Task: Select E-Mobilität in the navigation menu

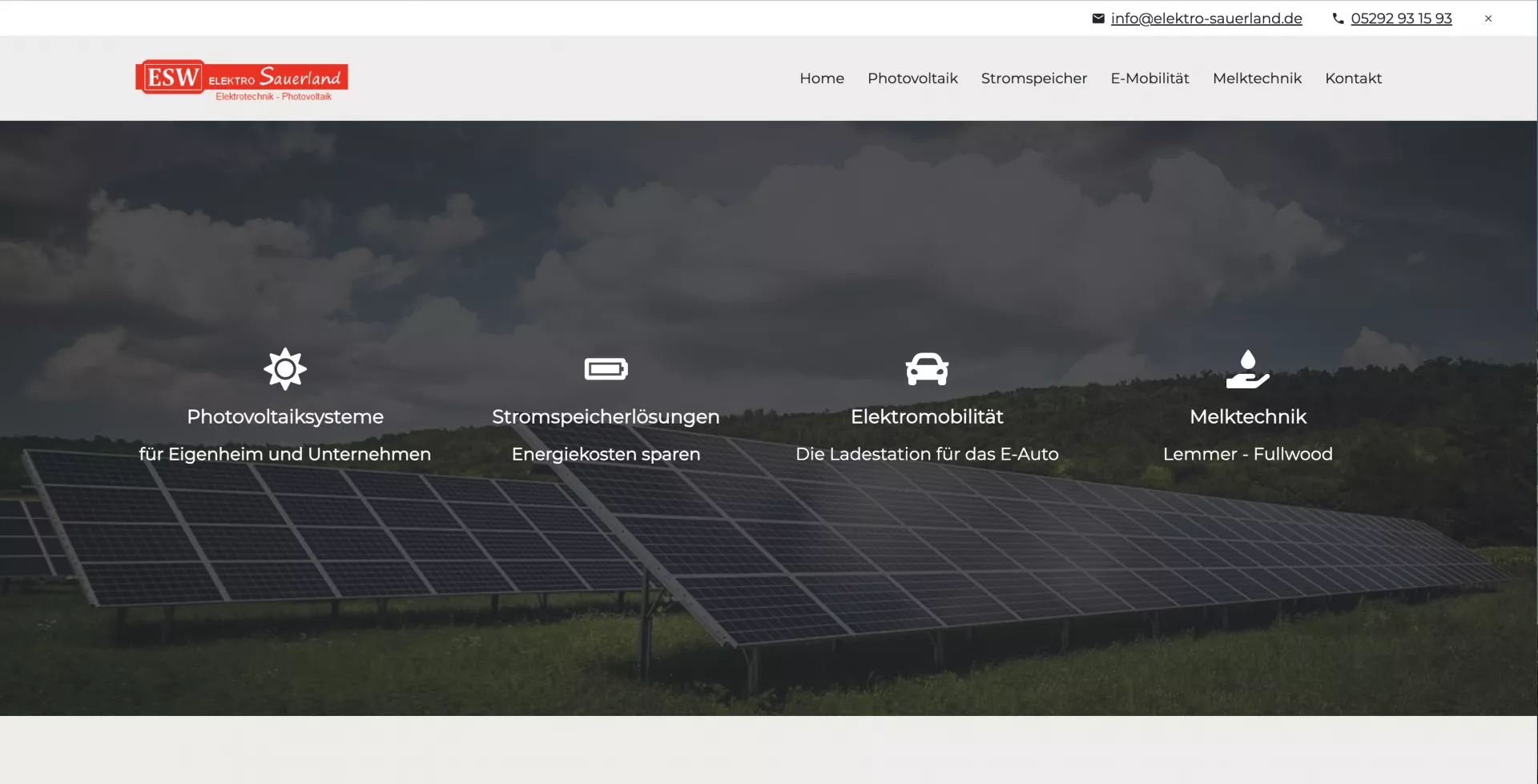Action: (1149, 78)
